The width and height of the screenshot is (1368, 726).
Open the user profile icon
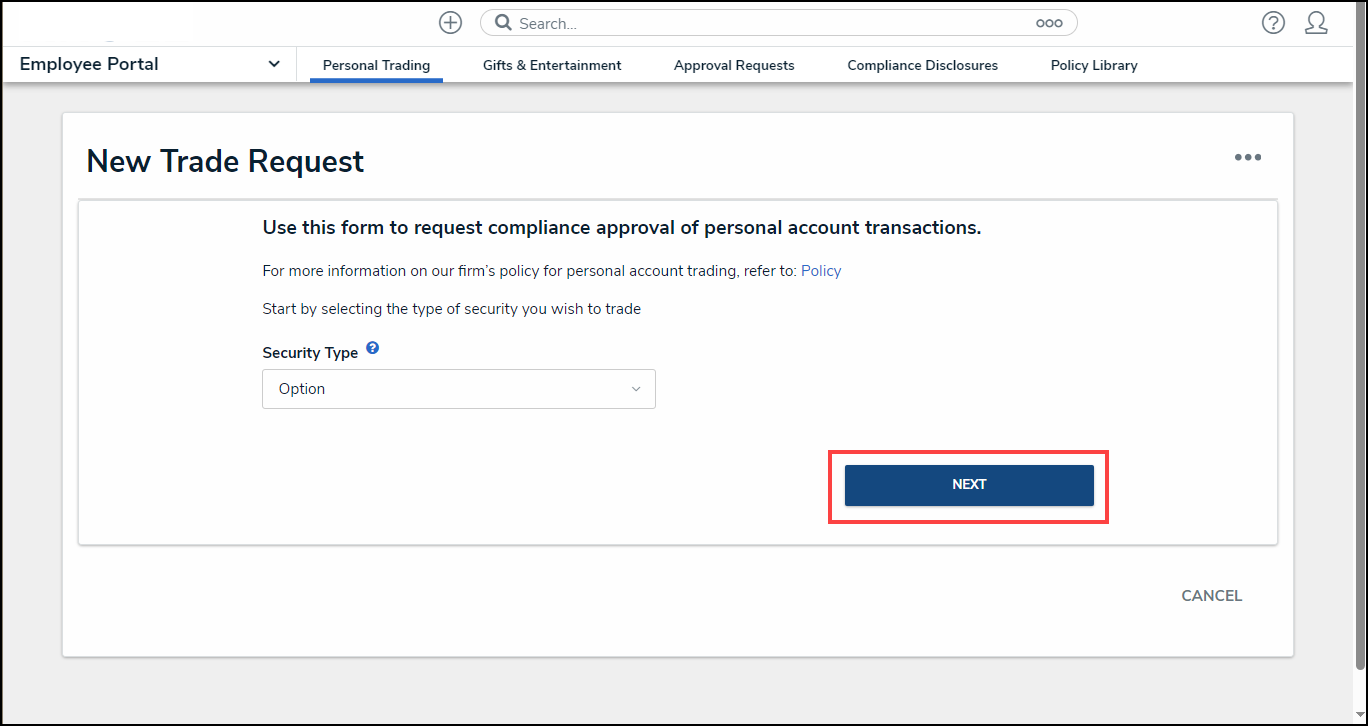pyautogui.click(x=1316, y=23)
